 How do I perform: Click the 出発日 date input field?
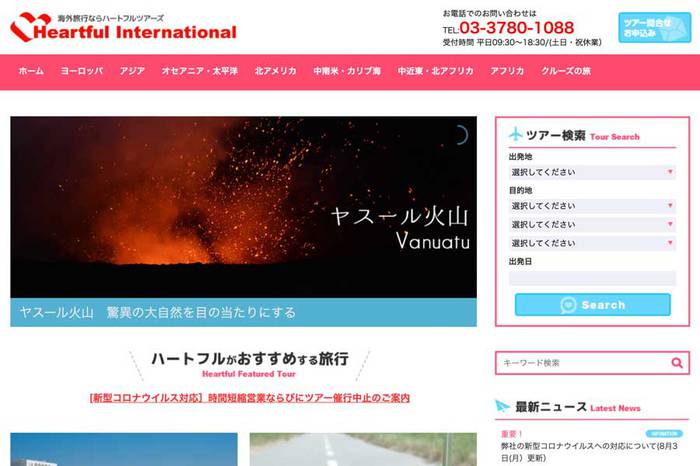pyautogui.click(x=592, y=278)
